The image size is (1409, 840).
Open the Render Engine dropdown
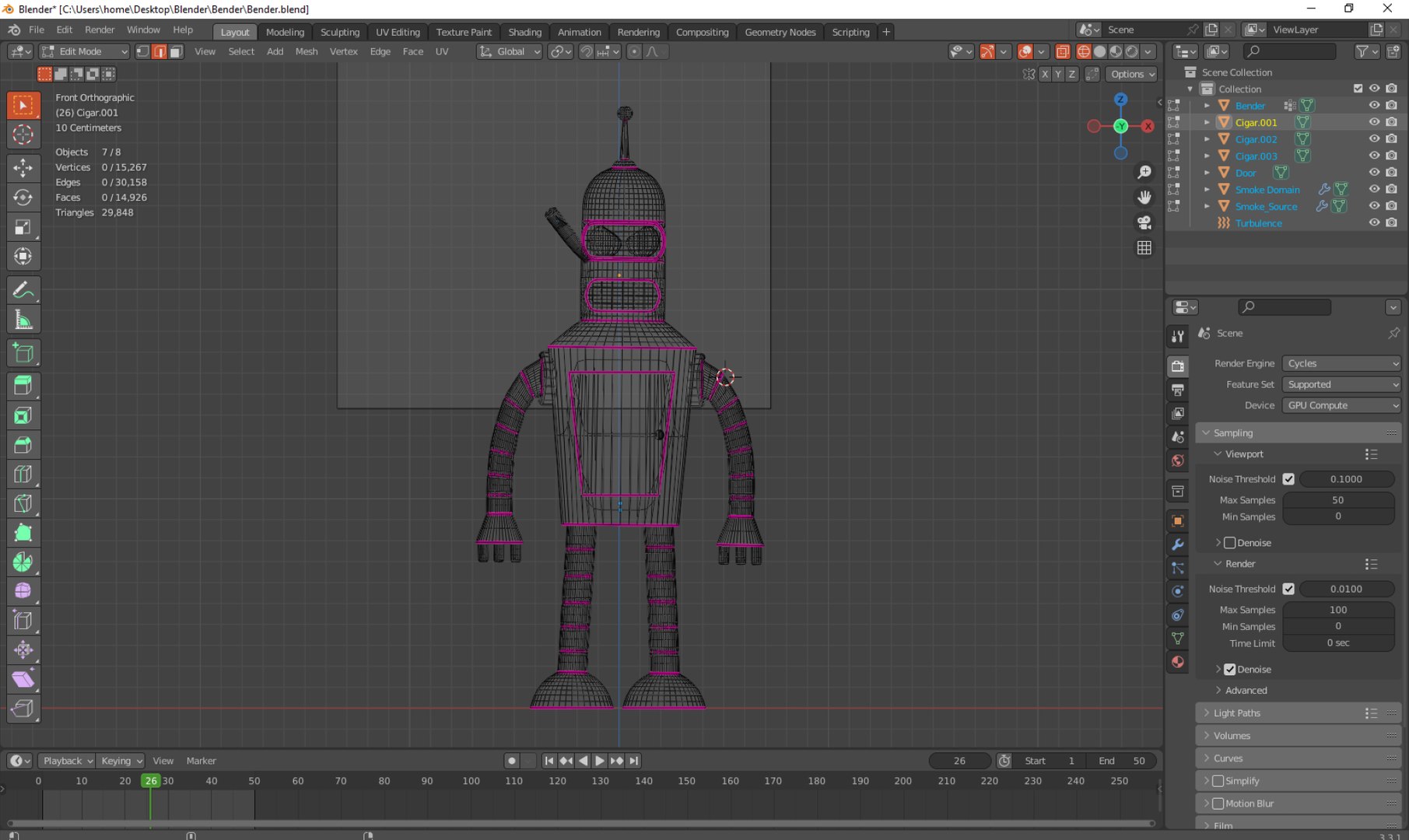pyautogui.click(x=1342, y=363)
